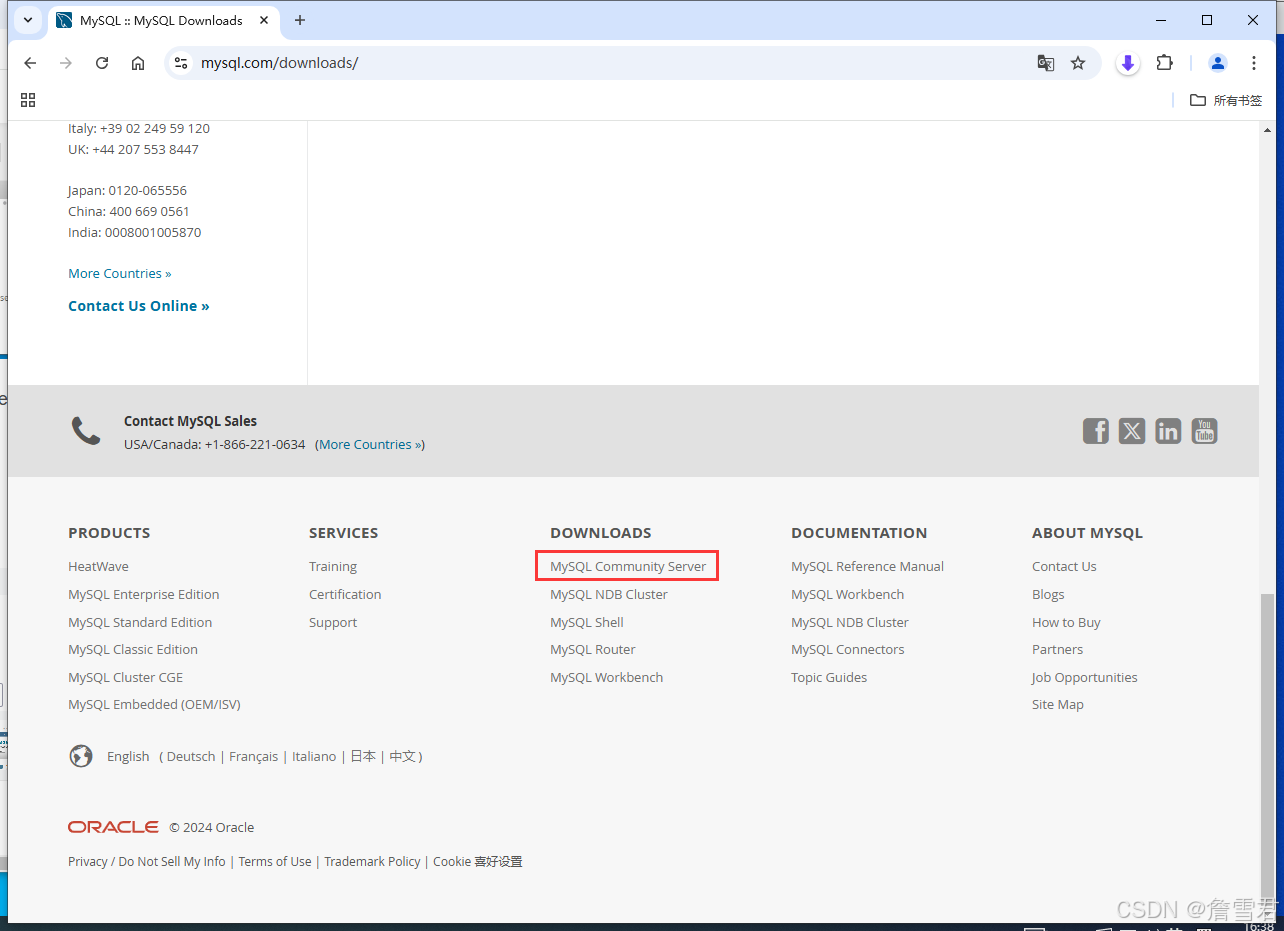Open the Site Map link
The height and width of the screenshot is (931, 1284).
tap(1058, 704)
